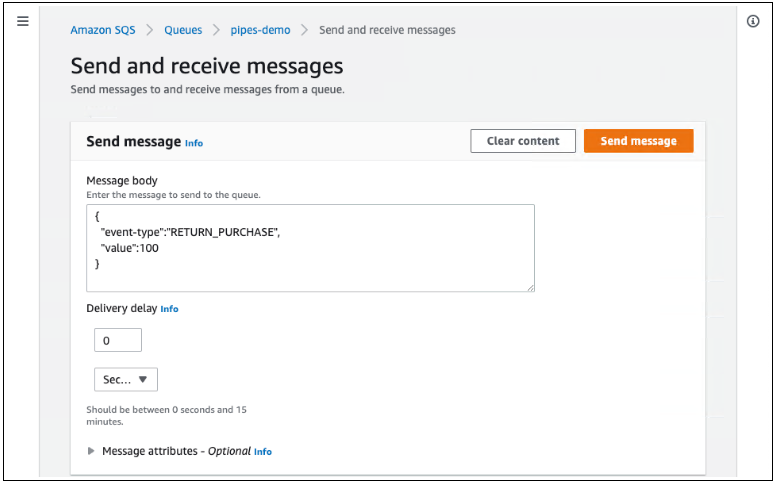This screenshot has width=776, height=484.
Task: Expand the Message attributes section
Action: [92, 451]
